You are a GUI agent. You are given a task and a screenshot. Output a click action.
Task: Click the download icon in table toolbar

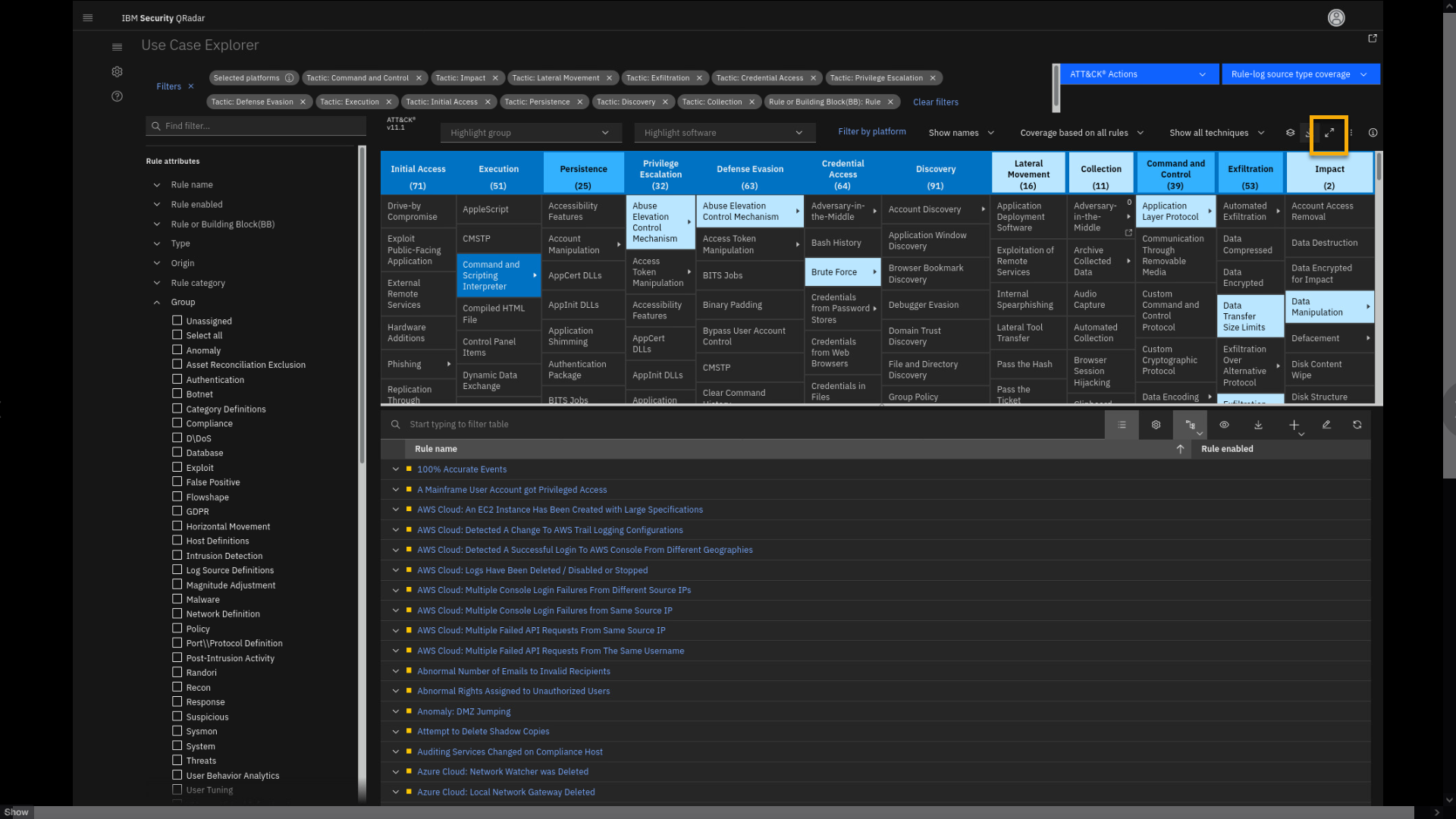(x=1258, y=425)
